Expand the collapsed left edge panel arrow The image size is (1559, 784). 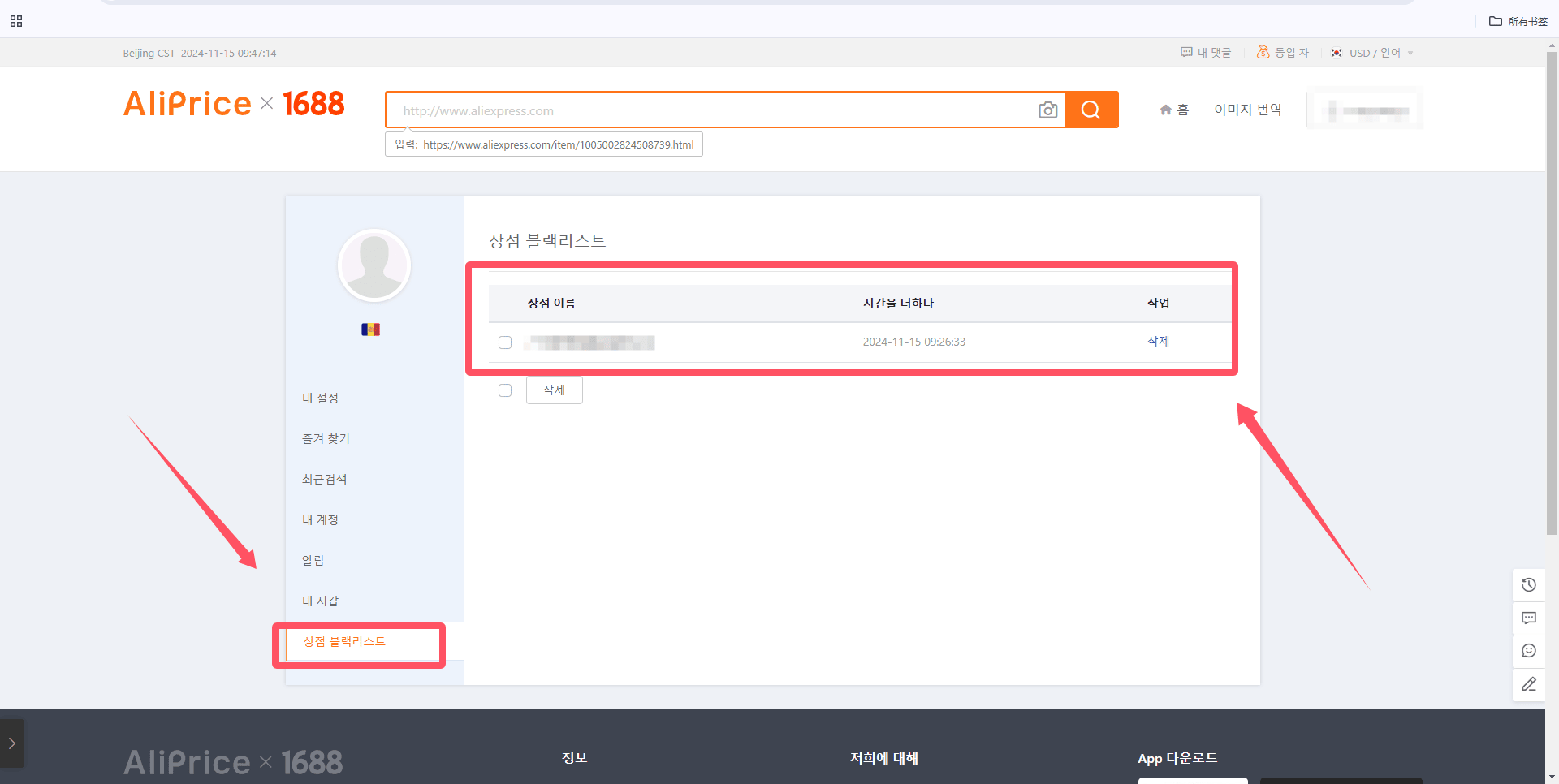coord(11,743)
